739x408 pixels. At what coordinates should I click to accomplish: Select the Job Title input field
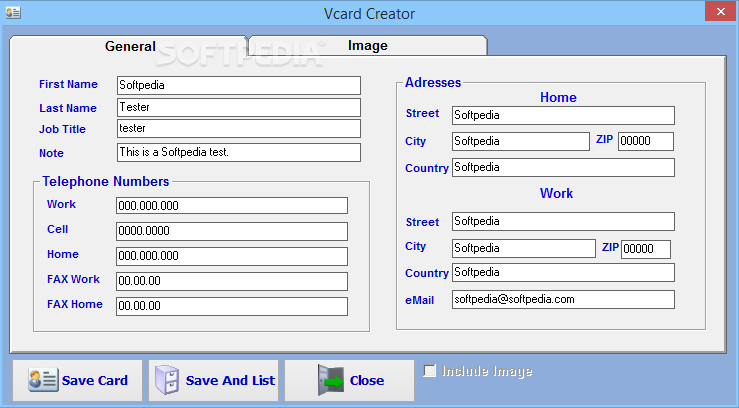pos(238,129)
